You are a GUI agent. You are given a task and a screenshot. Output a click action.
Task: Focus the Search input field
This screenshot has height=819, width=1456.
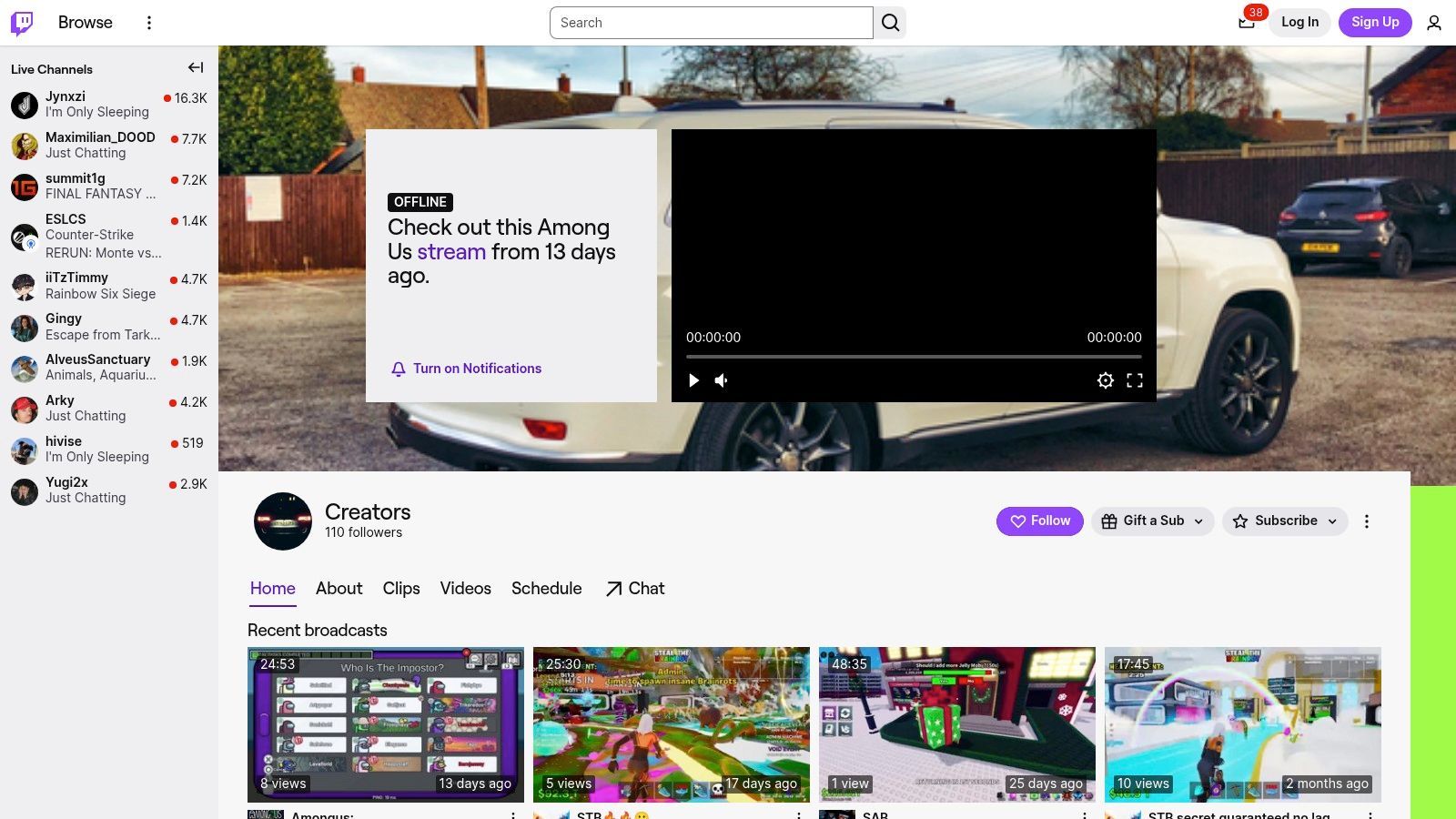click(x=712, y=23)
